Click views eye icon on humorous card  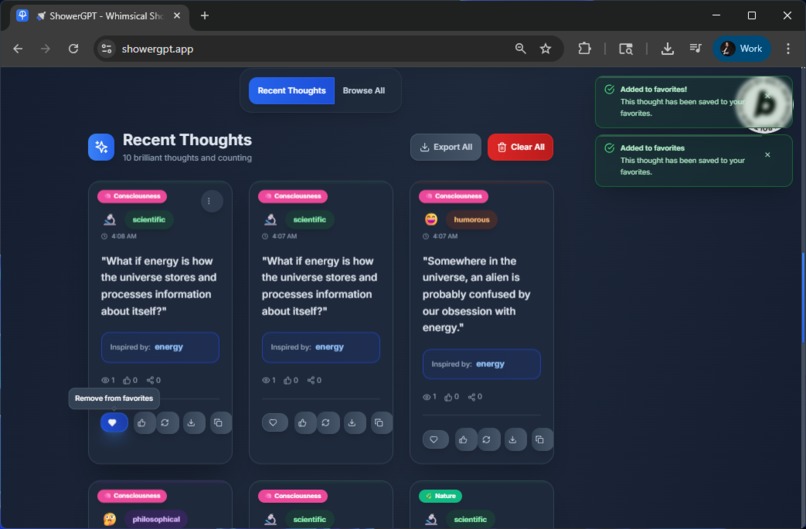tap(427, 397)
